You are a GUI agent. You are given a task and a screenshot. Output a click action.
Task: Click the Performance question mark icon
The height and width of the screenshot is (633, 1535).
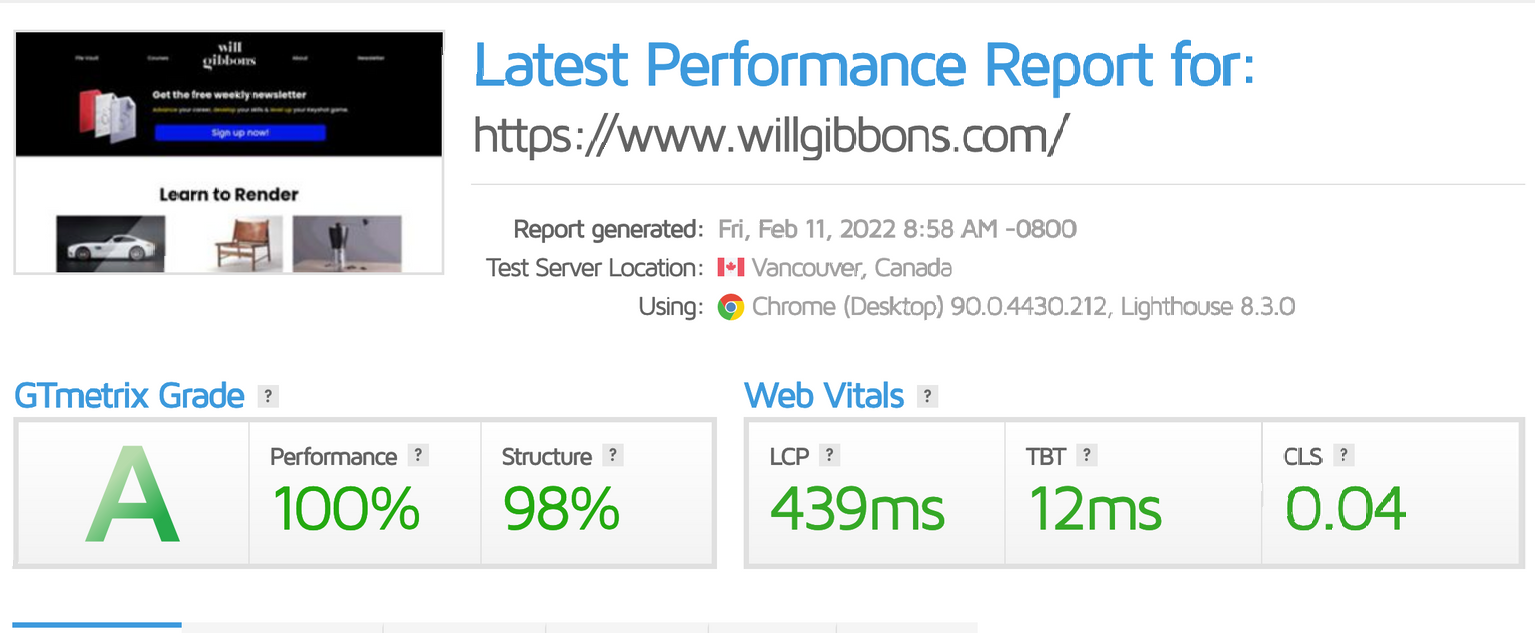click(419, 455)
